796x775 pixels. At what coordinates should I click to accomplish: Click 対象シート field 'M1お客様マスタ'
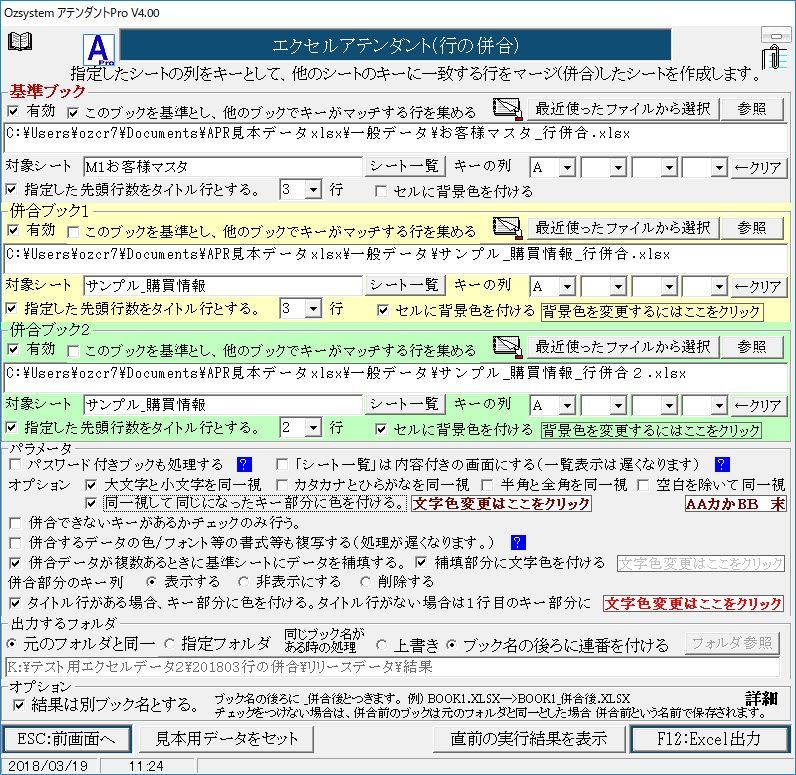pos(223,167)
